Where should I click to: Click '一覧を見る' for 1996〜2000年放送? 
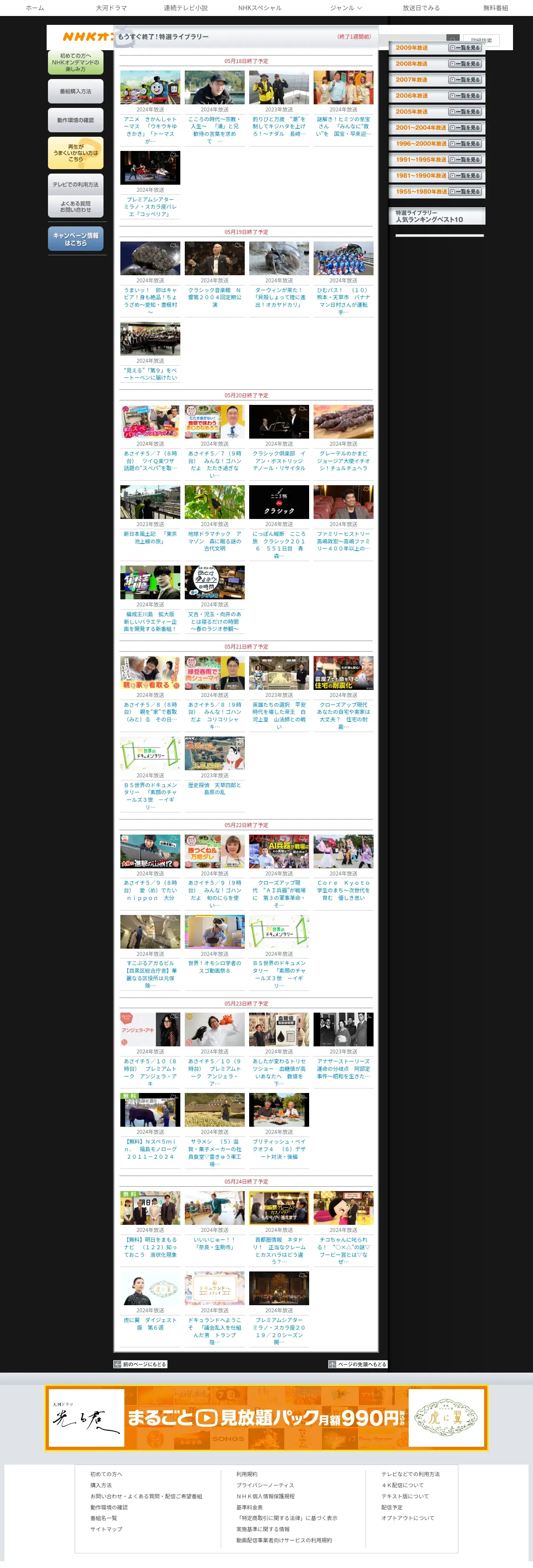(x=465, y=144)
